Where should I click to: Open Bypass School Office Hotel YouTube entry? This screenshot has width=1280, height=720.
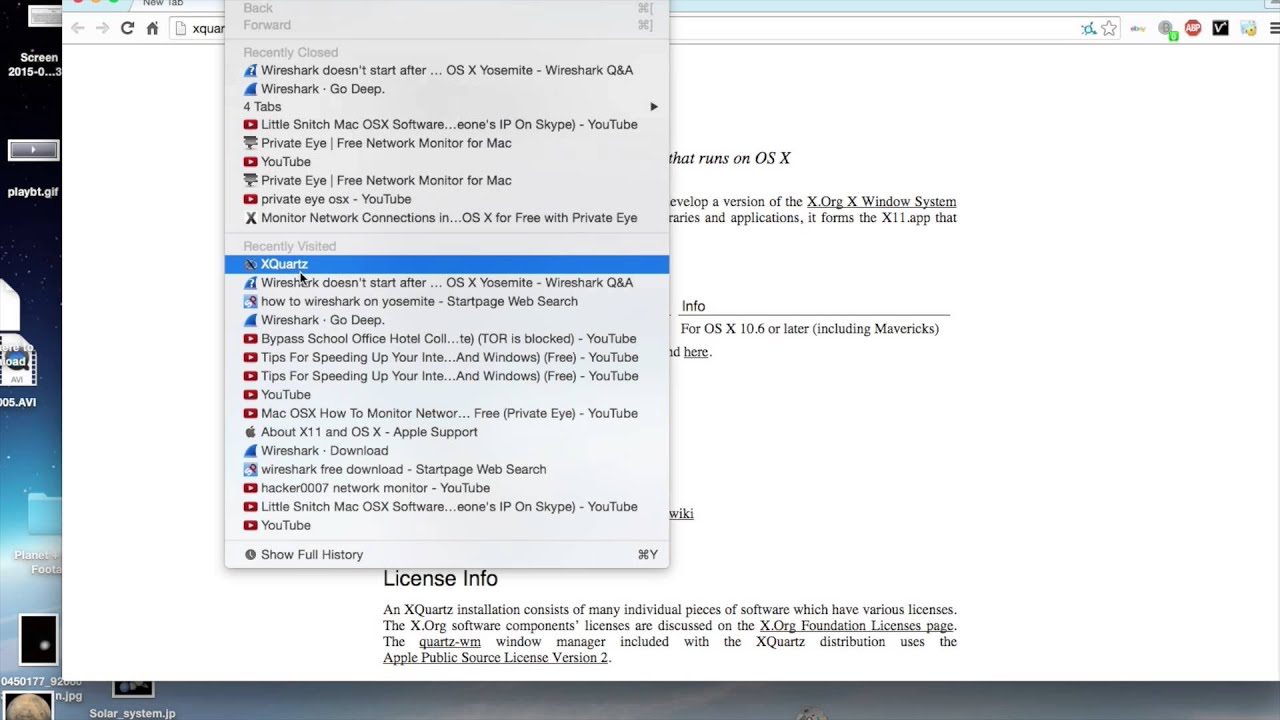tap(447, 338)
